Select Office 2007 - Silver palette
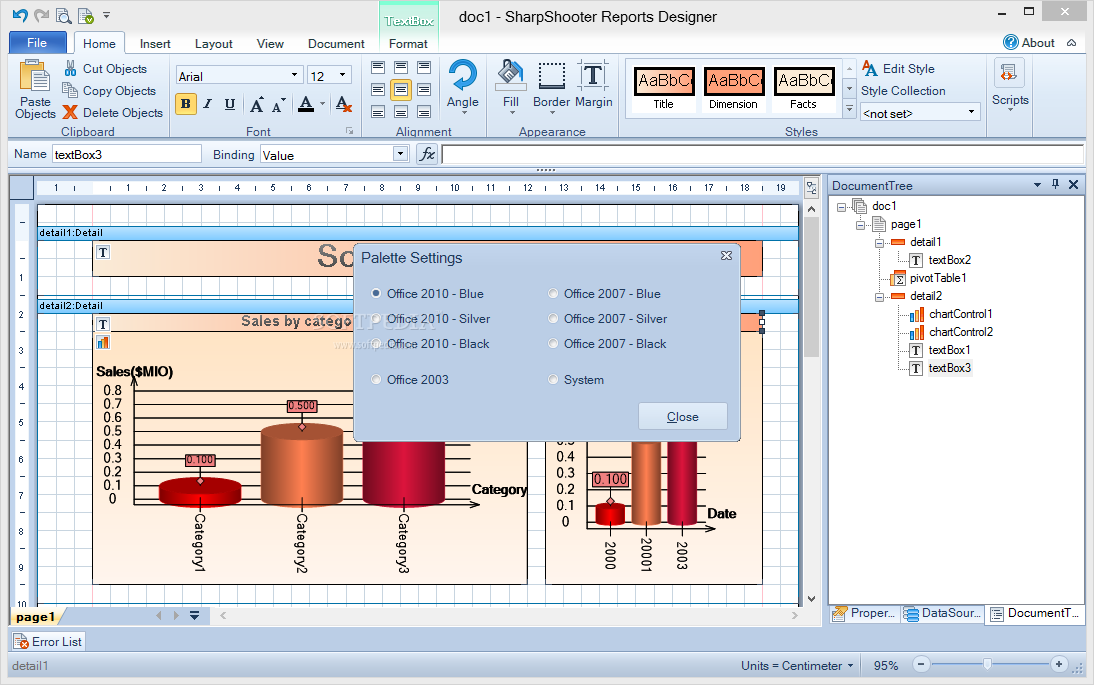The image size is (1094, 685). tap(553, 319)
